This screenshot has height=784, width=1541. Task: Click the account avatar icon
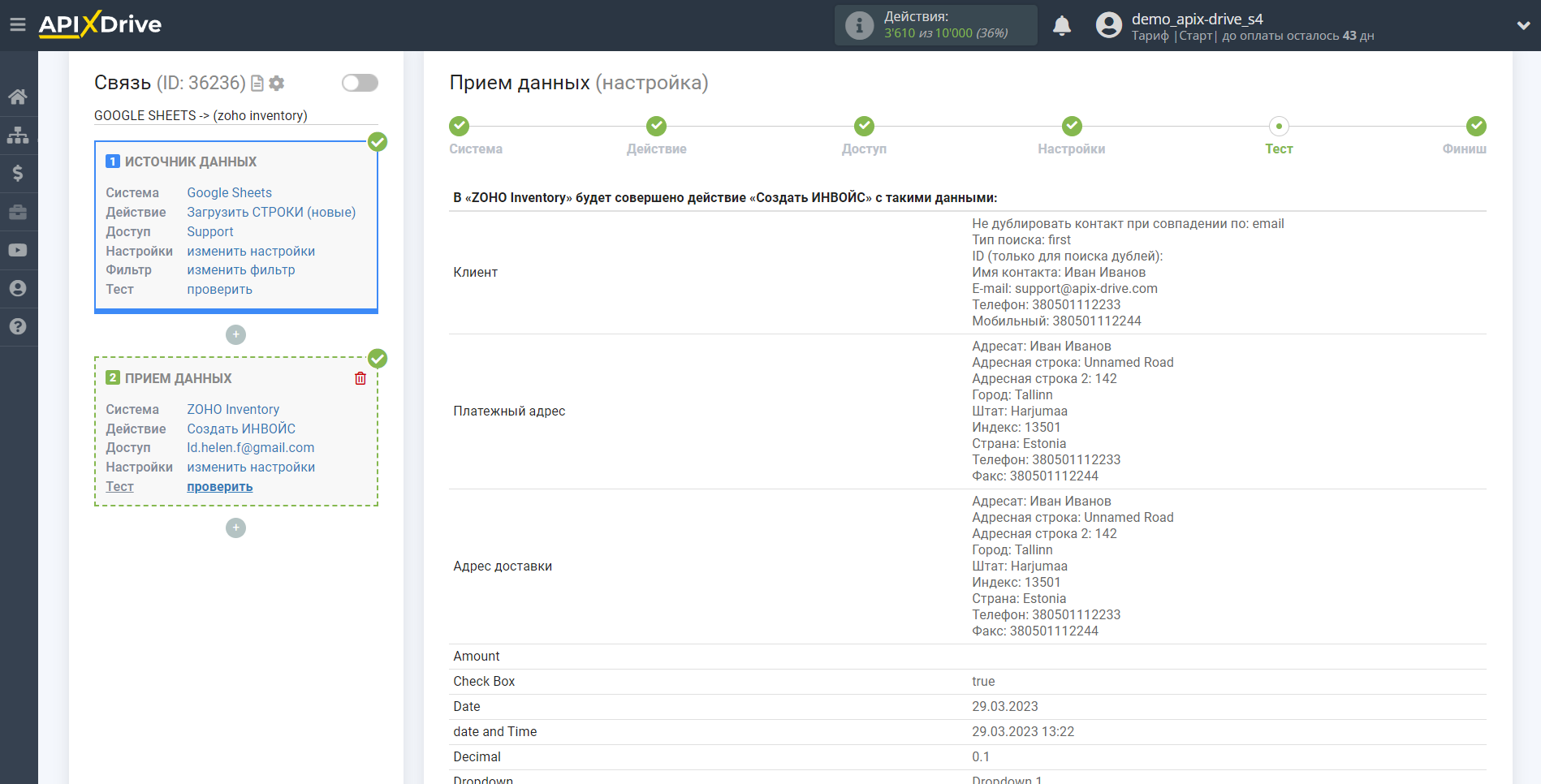(1109, 25)
